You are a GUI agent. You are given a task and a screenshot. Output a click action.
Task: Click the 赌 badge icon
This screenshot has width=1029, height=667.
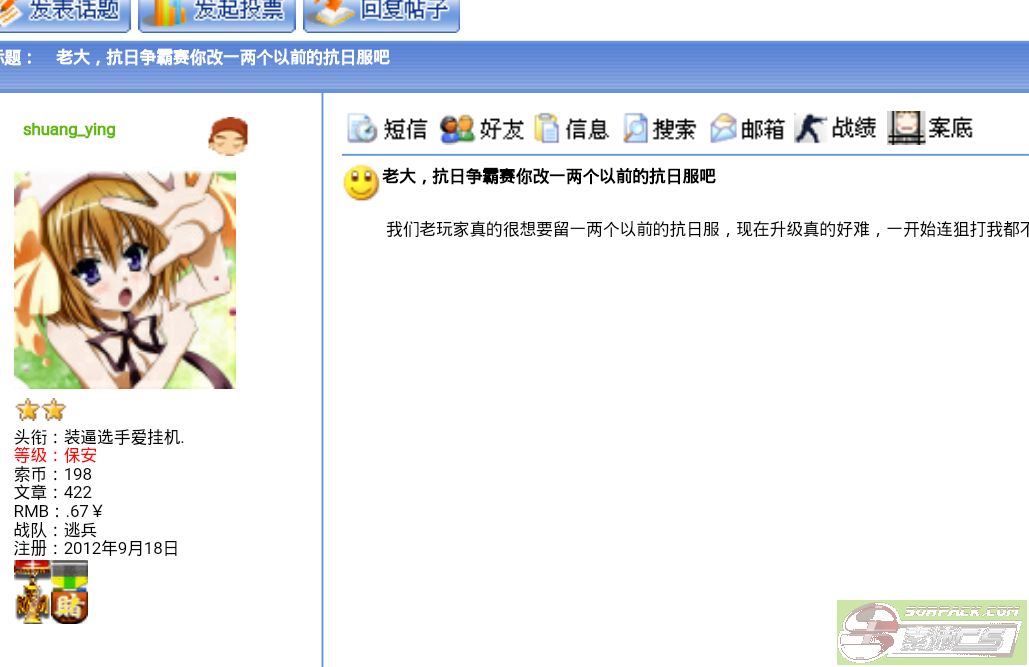(70, 606)
